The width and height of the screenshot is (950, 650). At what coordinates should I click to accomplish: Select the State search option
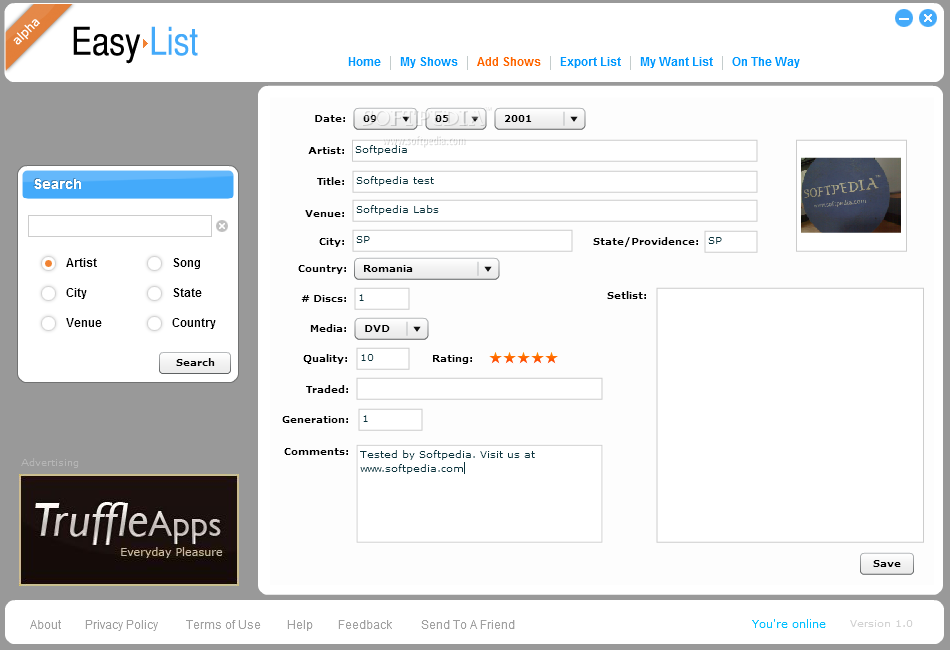(x=154, y=293)
